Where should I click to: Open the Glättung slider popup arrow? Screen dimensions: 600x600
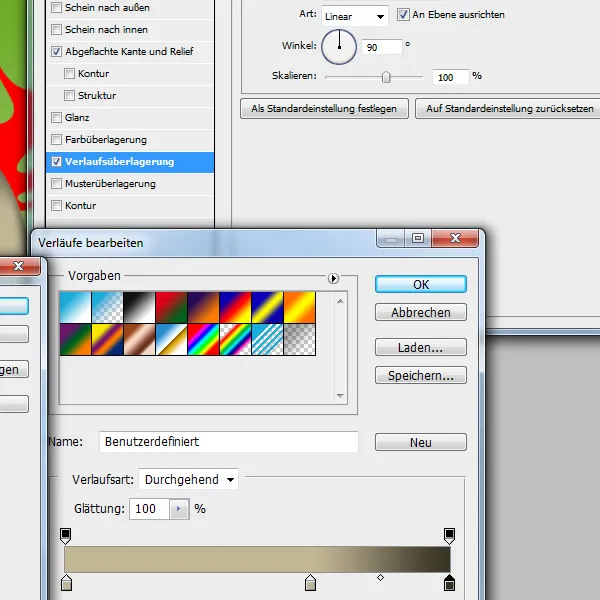point(179,509)
